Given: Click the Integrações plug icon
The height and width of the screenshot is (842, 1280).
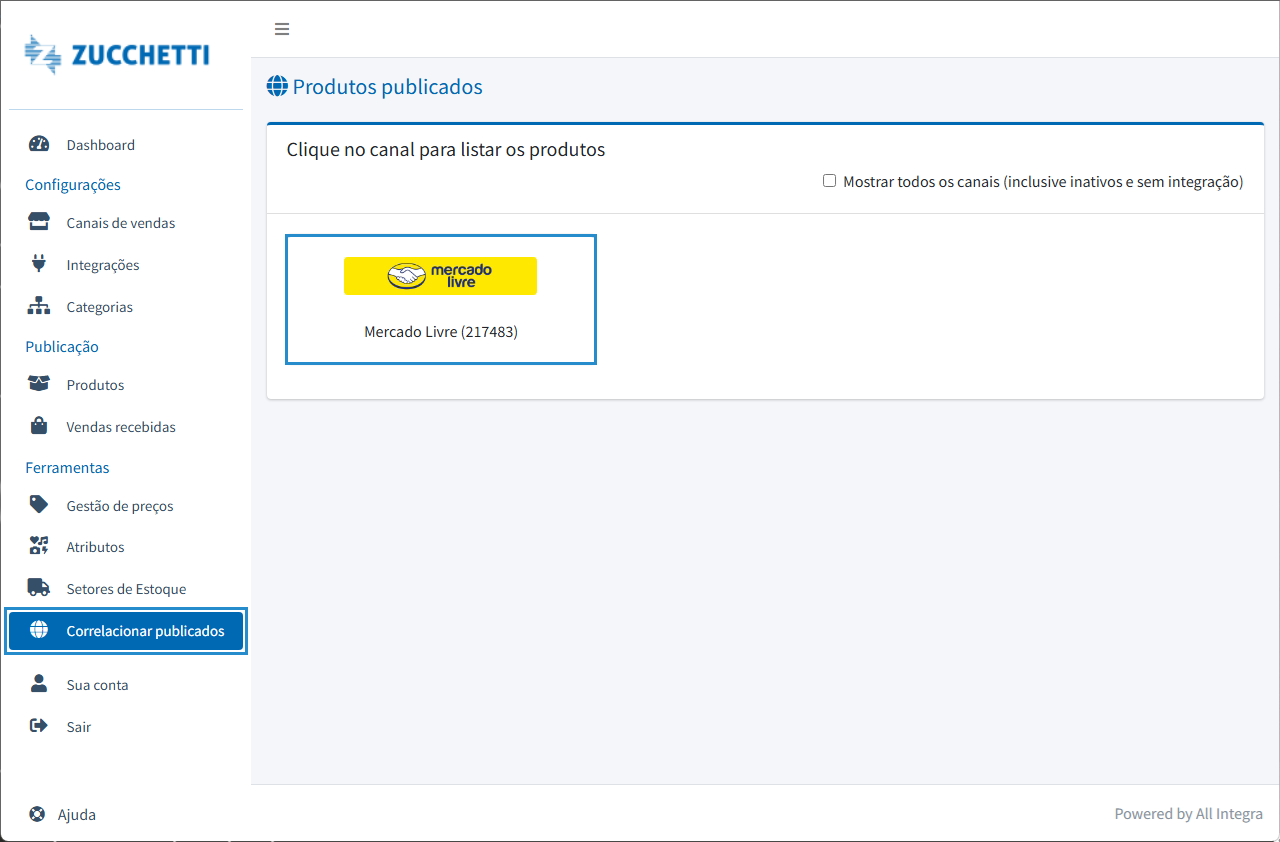Looking at the screenshot, I should point(39,264).
